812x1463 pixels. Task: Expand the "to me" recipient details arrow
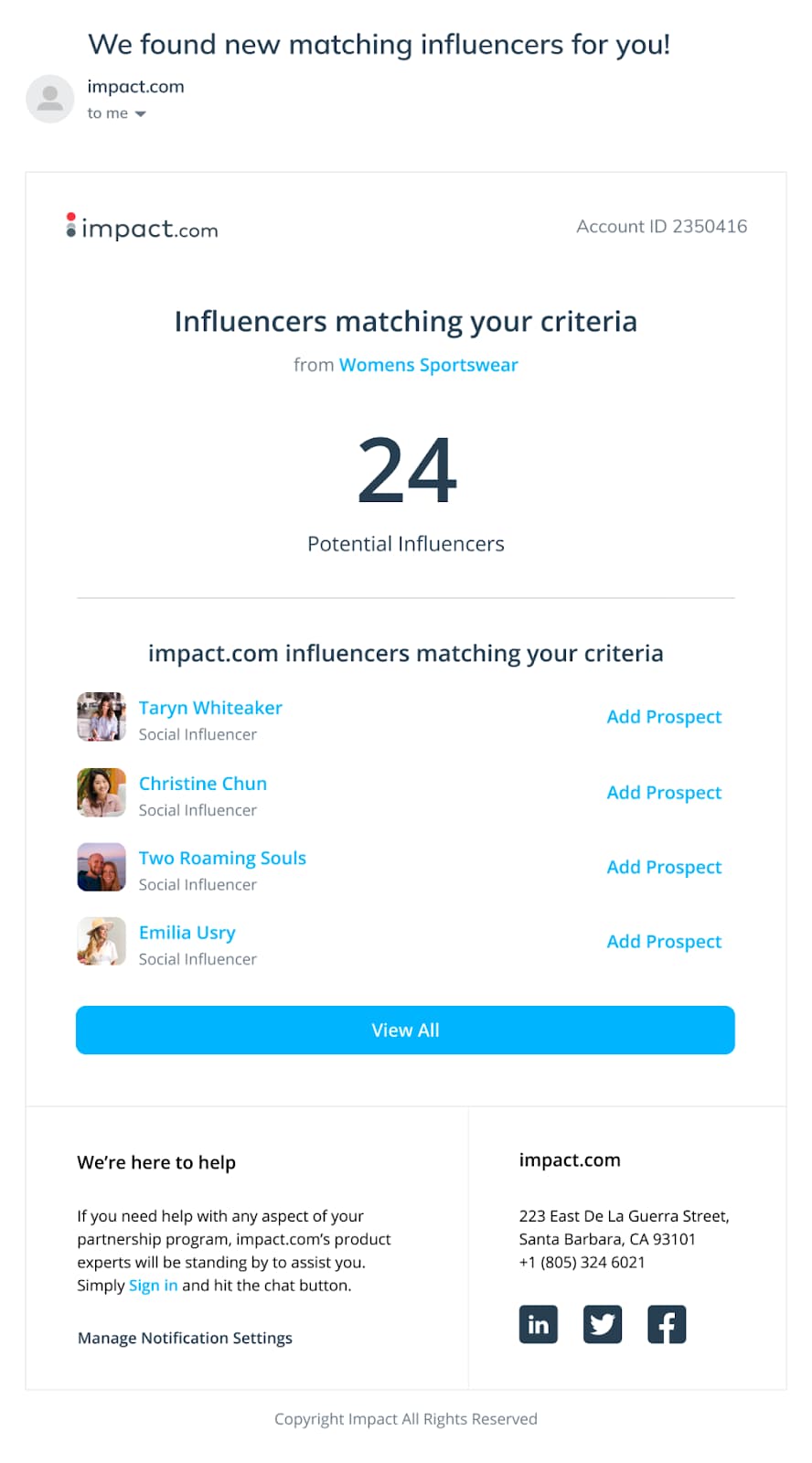(x=140, y=114)
